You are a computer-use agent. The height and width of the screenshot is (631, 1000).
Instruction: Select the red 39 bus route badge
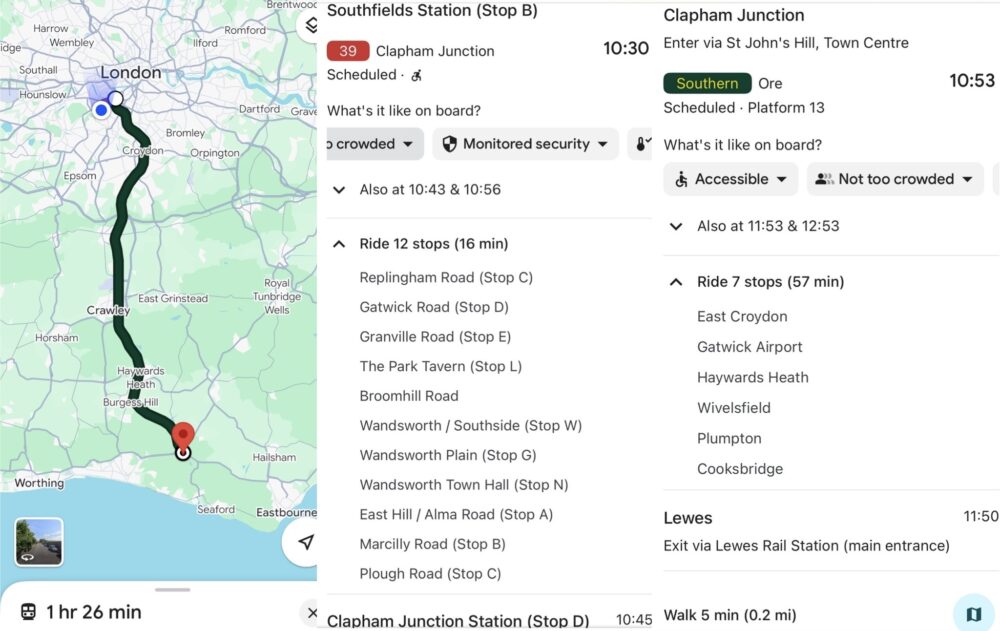click(x=348, y=51)
